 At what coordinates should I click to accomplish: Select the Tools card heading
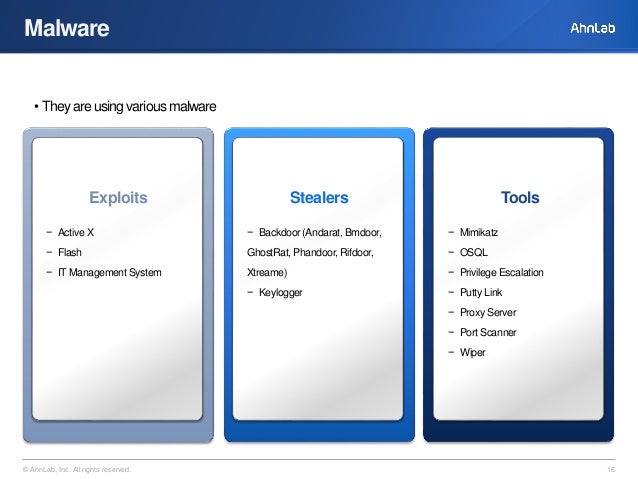coord(520,197)
